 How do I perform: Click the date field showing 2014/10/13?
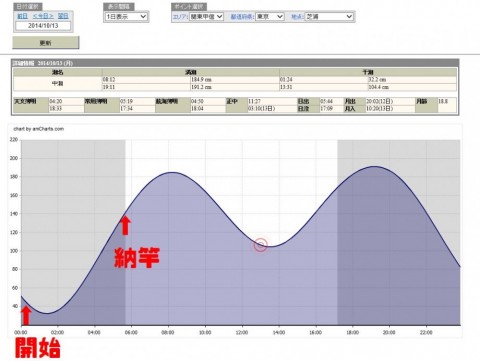(x=43, y=26)
